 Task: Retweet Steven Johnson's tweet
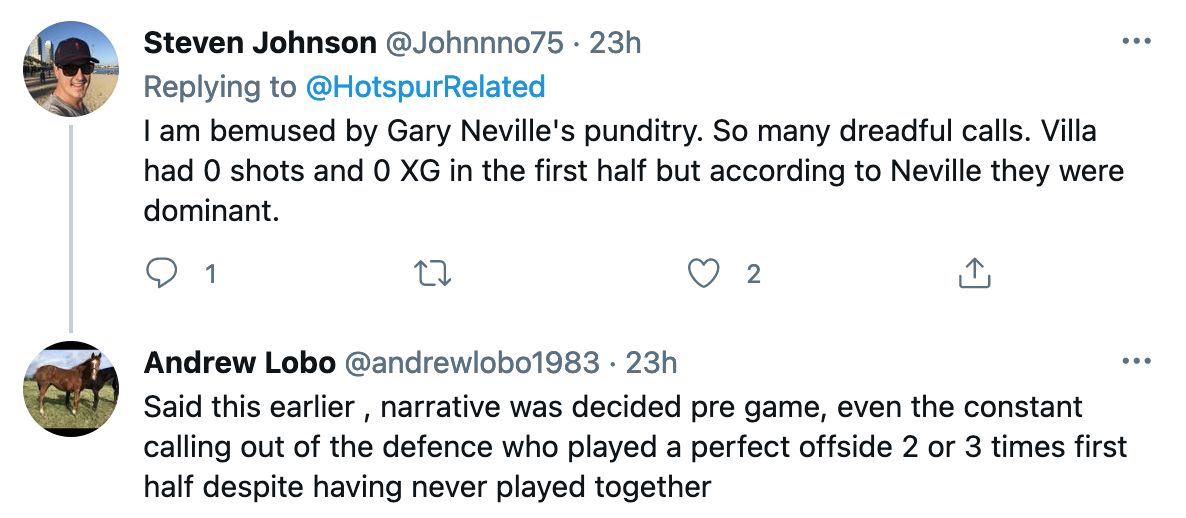[x=435, y=273]
